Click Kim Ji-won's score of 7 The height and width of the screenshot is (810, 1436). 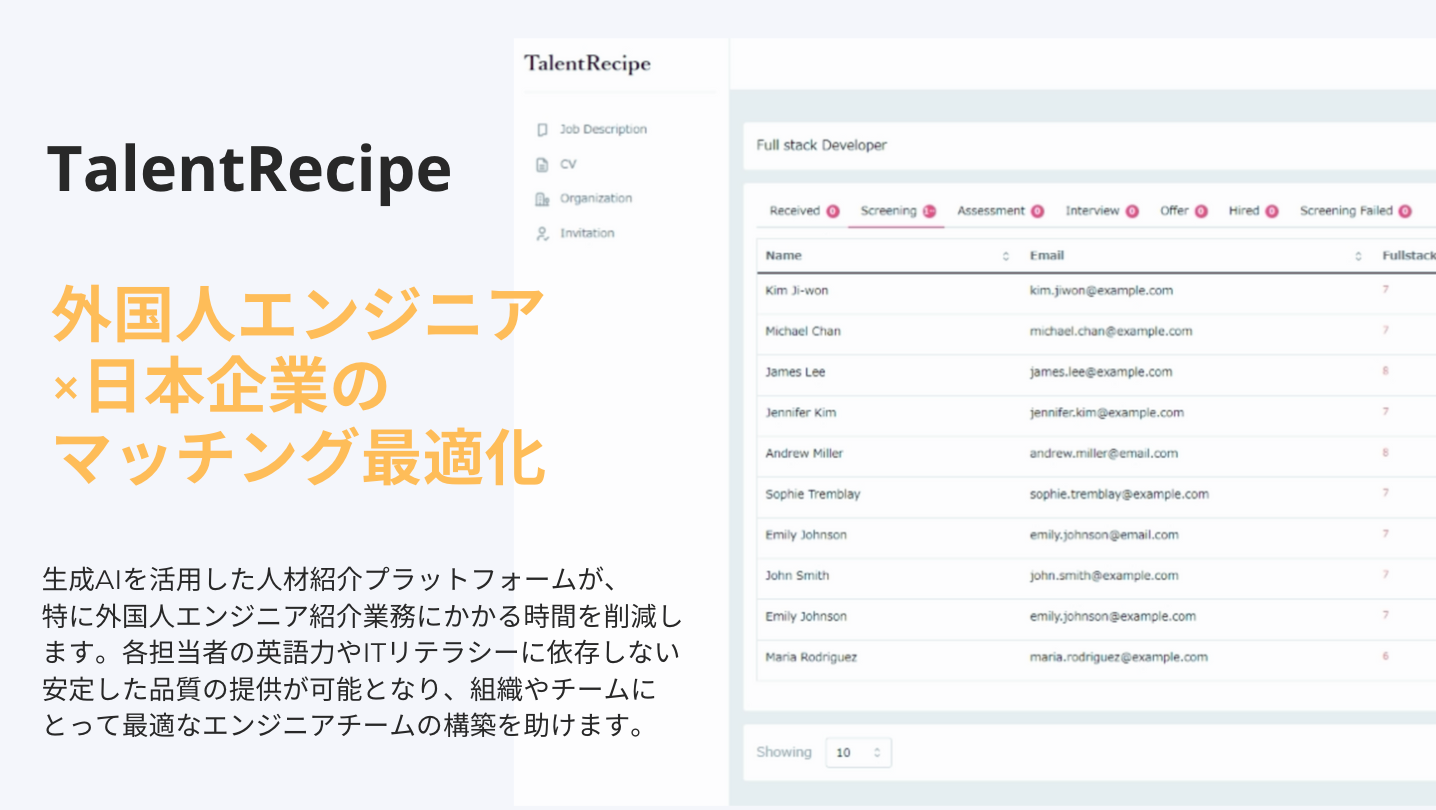(x=1386, y=290)
